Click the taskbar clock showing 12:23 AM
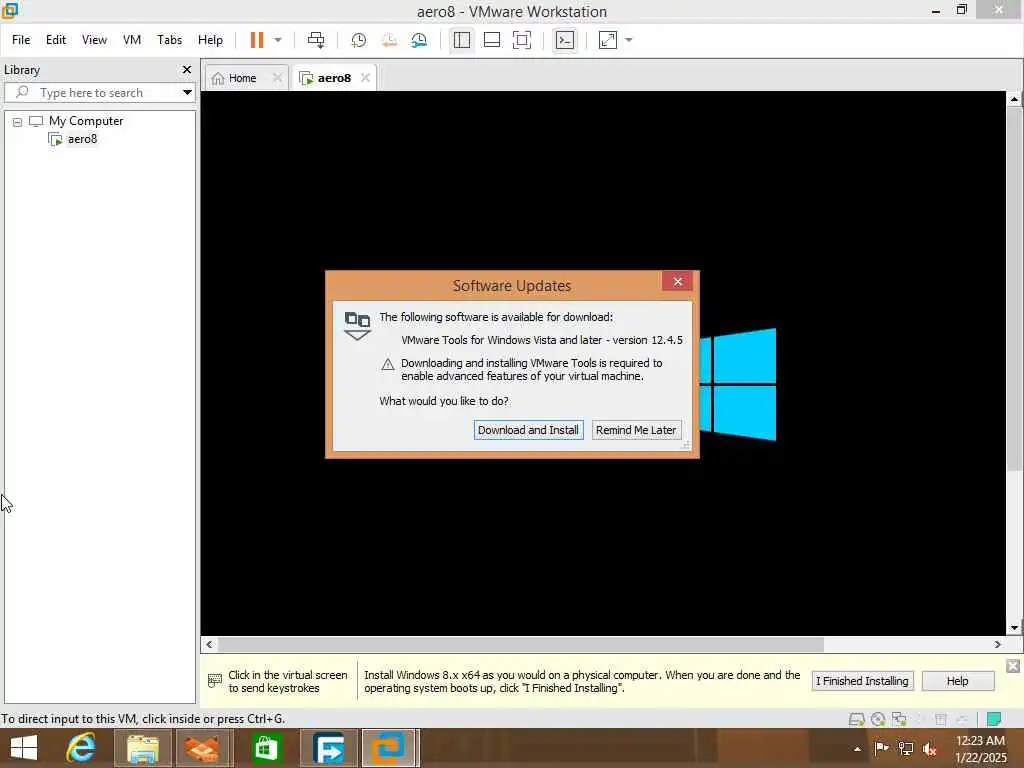The image size is (1024, 768). (x=980, y=748)
